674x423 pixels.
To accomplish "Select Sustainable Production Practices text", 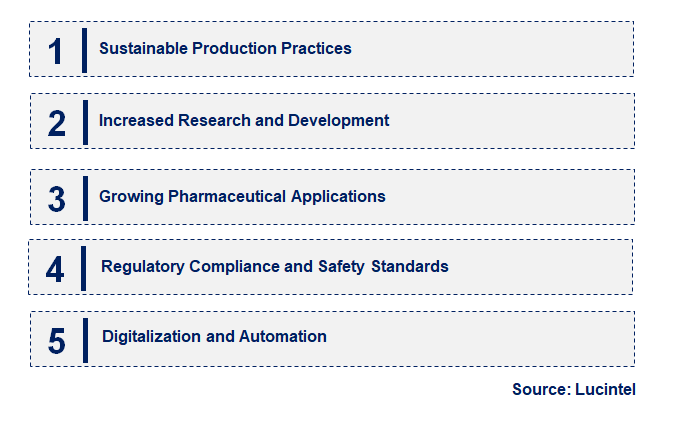I will point(225,48).
